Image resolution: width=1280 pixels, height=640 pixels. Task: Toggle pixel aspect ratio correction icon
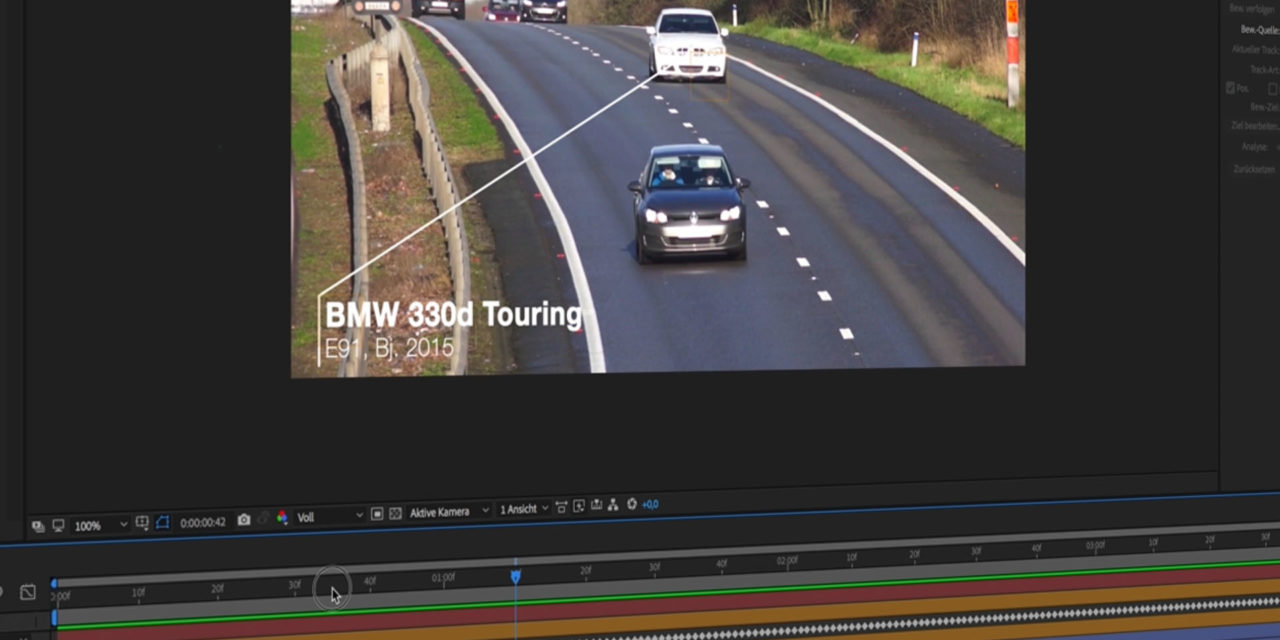(561, 507)
